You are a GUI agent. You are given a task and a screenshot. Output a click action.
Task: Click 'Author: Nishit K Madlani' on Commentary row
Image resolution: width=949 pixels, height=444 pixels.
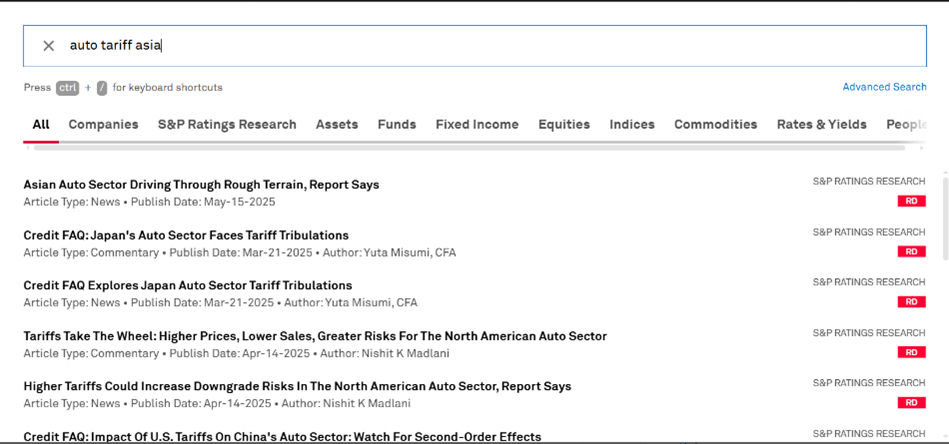[x=385, y=353]
